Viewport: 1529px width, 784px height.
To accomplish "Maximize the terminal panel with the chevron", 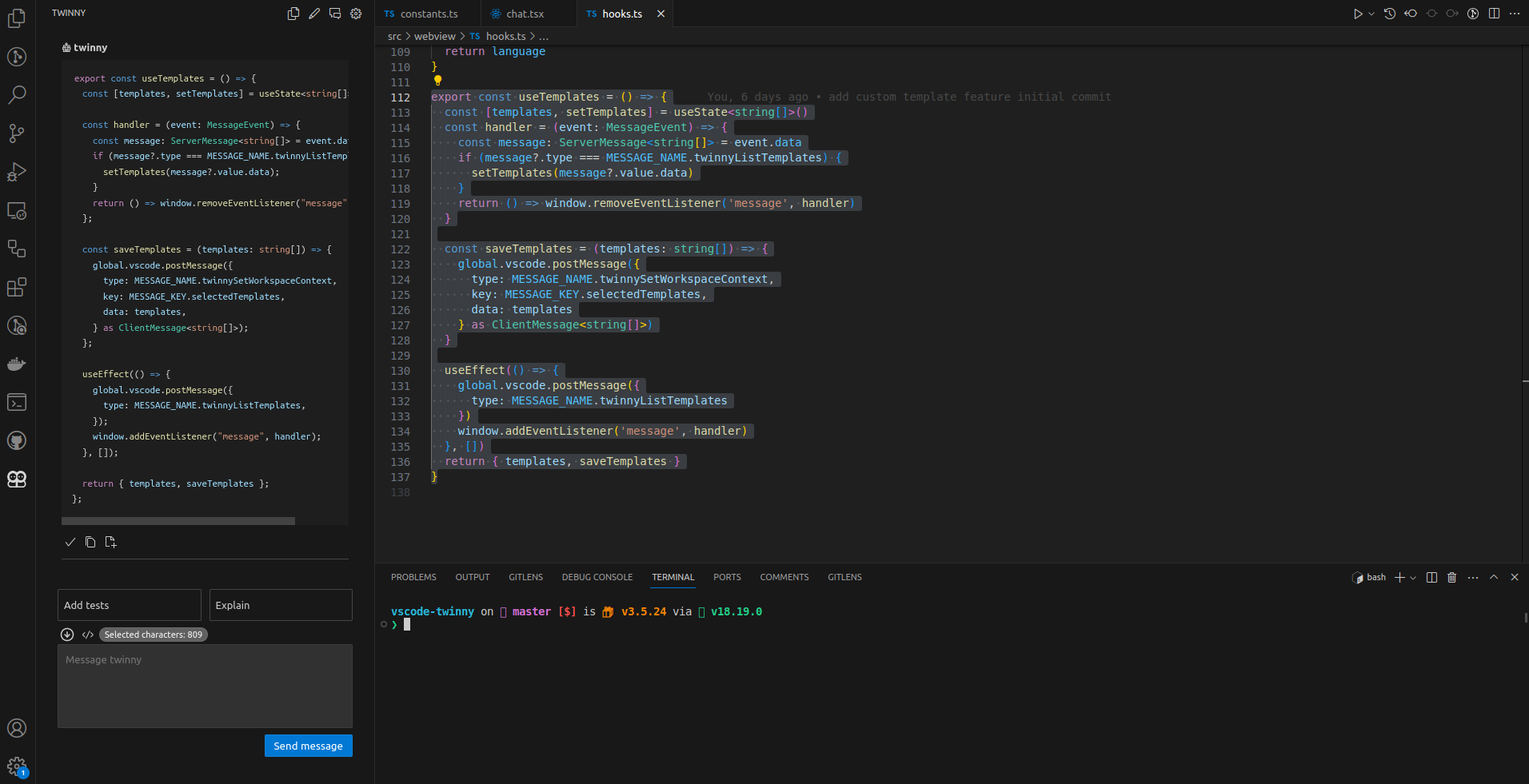I will pos(1494,577).
